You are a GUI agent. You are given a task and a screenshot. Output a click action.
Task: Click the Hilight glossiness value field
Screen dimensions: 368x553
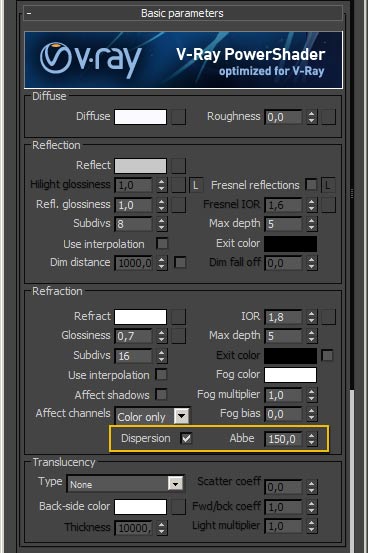pos(133,185)
